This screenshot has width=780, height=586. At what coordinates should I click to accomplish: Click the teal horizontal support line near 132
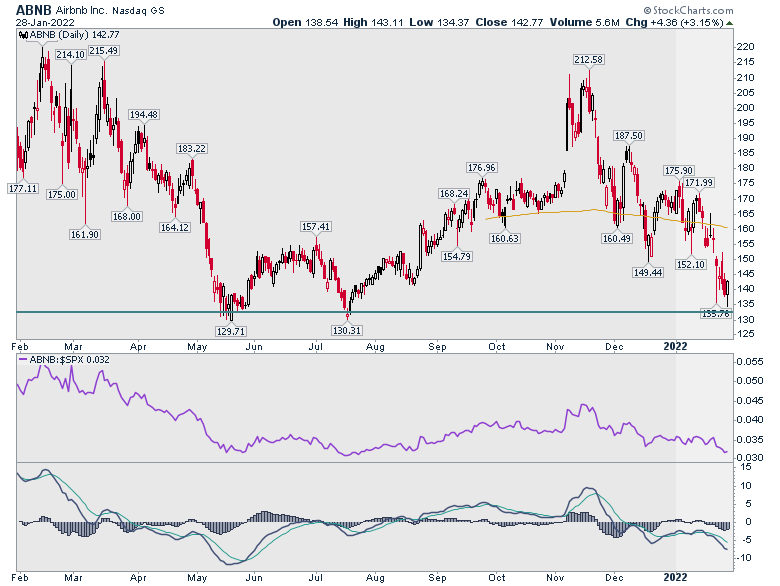[x=373, y=312]
